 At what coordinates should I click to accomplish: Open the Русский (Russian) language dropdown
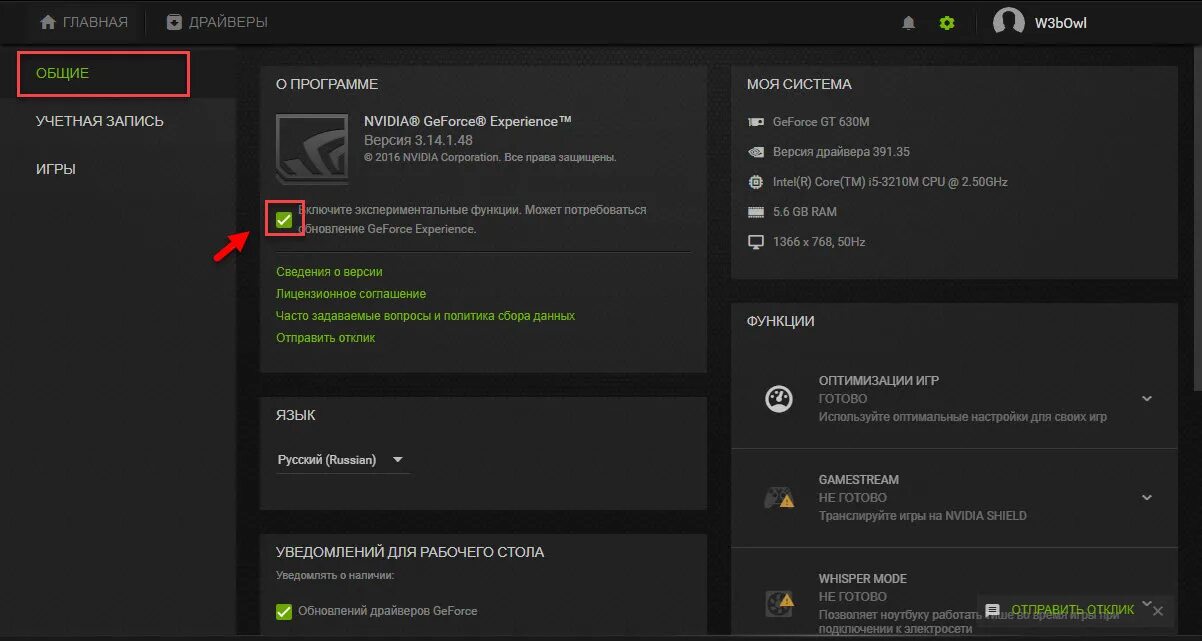click(x=343, y=460)
